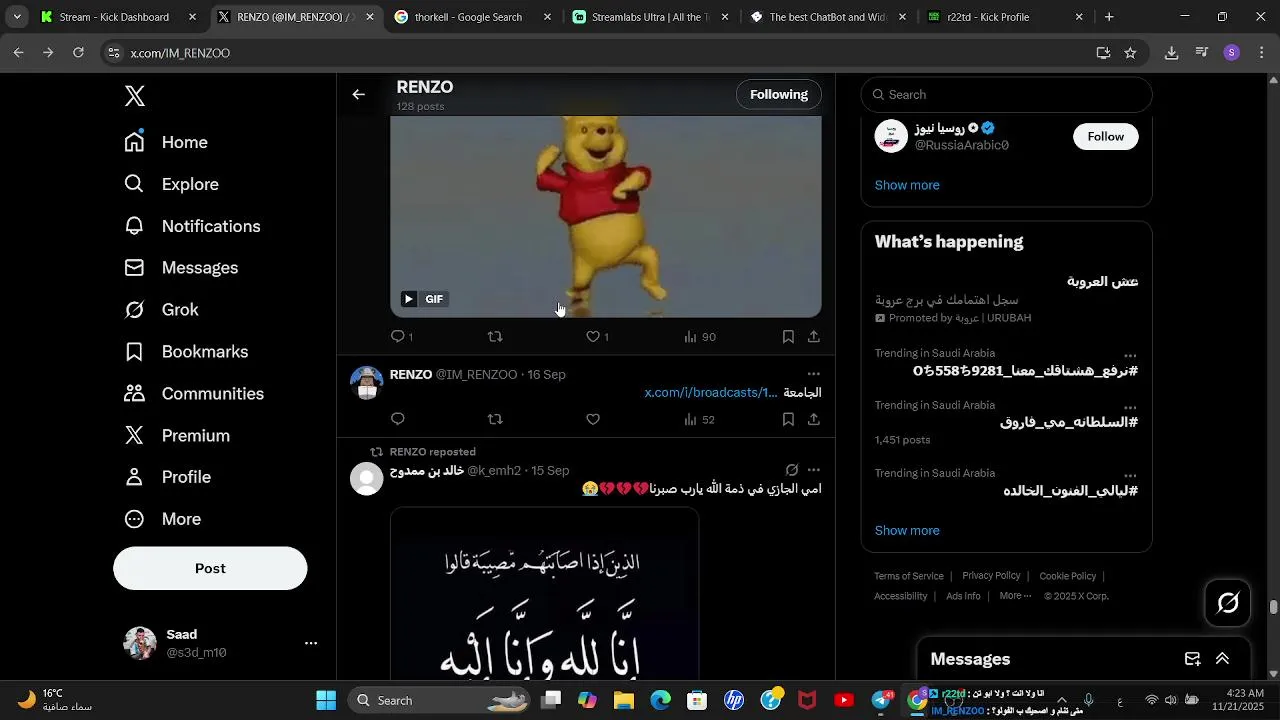Open account menu dots beside Saad
Image resolution: width=1280 pixels, height=720 pixels.
(311, 643)
